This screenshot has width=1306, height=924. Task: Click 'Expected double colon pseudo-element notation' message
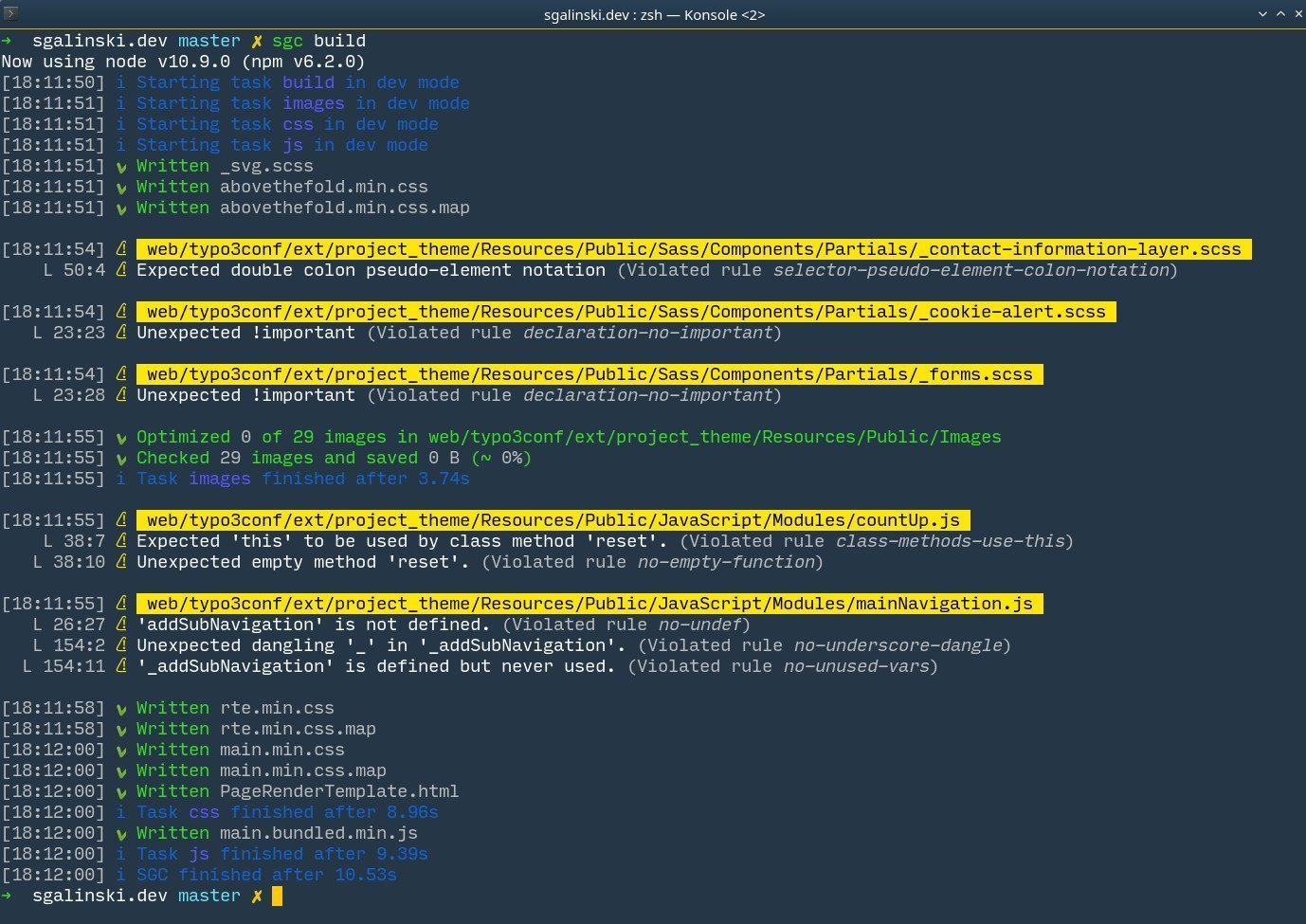pos(371,270)
